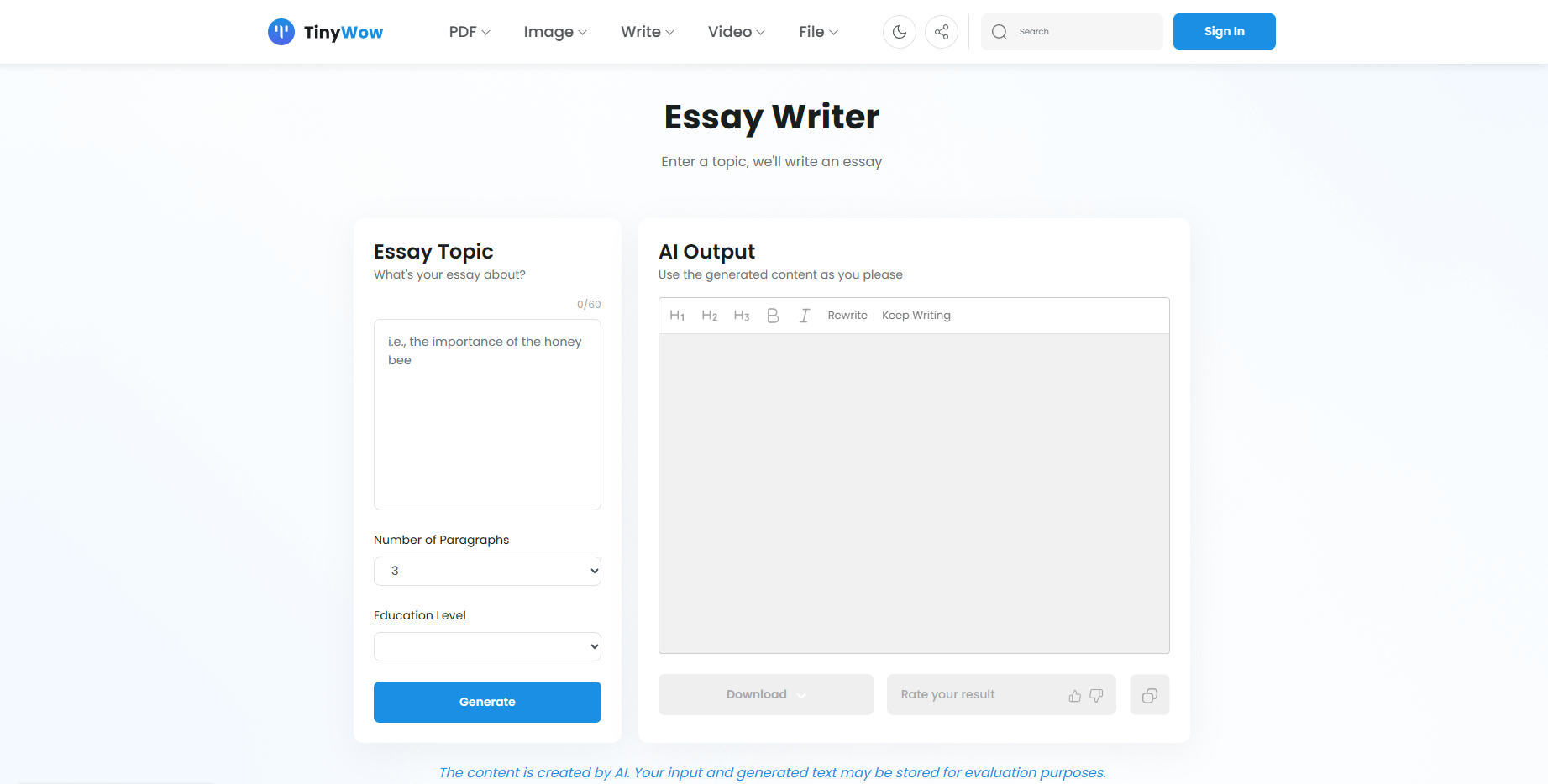Apply Heading 1 formatting
This screenshot has width=1548, height=784.
click(677, 316)
